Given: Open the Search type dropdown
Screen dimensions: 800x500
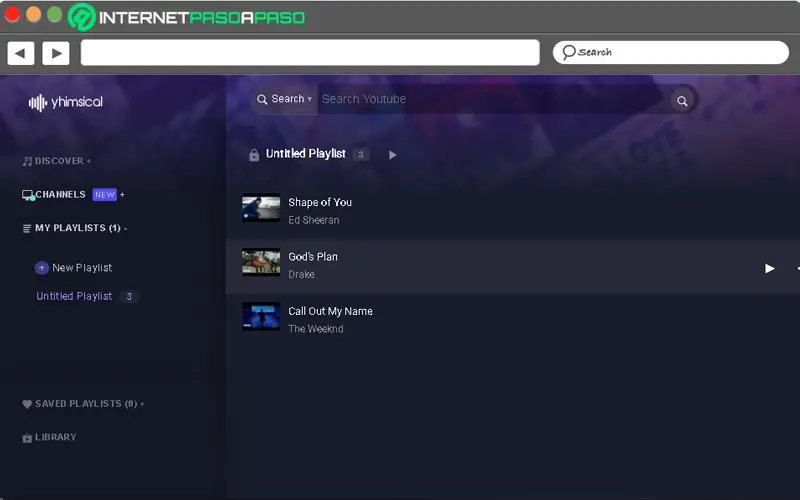Looking at the screenshot, I should [x=285, y=99].
